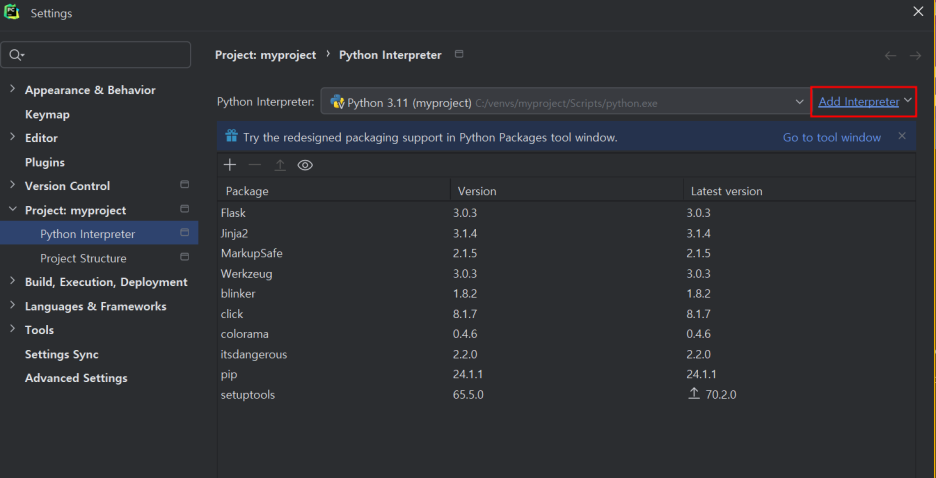The width and height of the screenshot is (936, 478).
Task: Select the pip package row
Action: 566,374
